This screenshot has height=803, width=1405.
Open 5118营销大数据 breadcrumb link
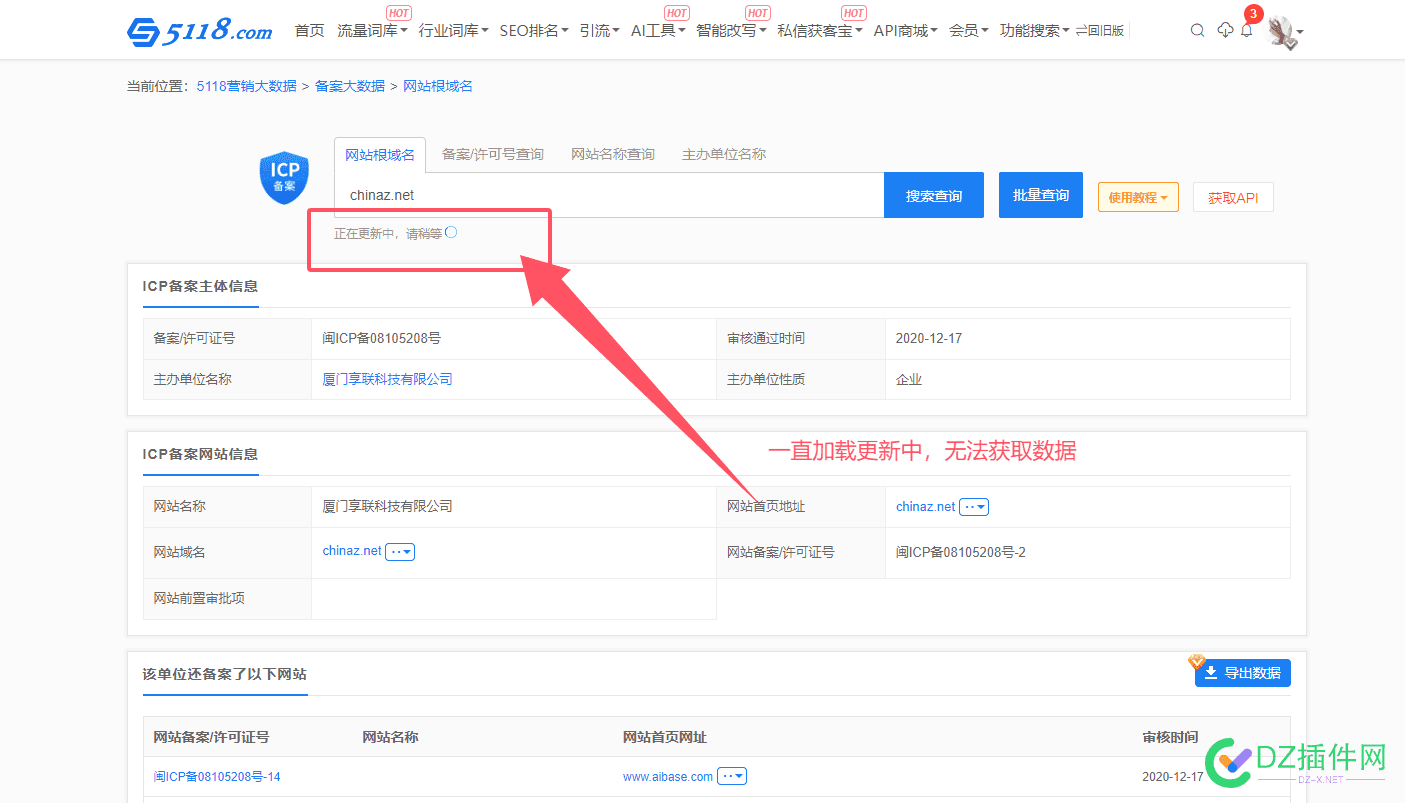coord(247,86)
